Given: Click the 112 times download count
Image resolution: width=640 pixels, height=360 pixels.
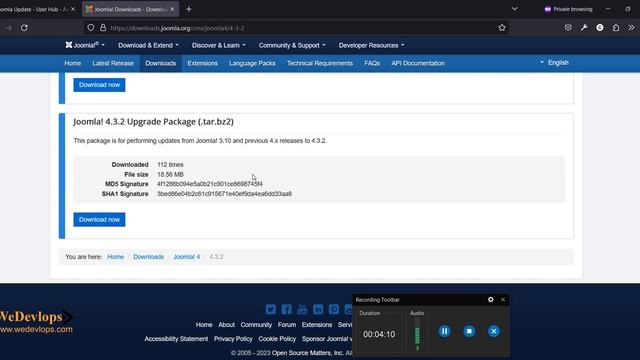Looking at the screenshot, I should coord(170,164).
